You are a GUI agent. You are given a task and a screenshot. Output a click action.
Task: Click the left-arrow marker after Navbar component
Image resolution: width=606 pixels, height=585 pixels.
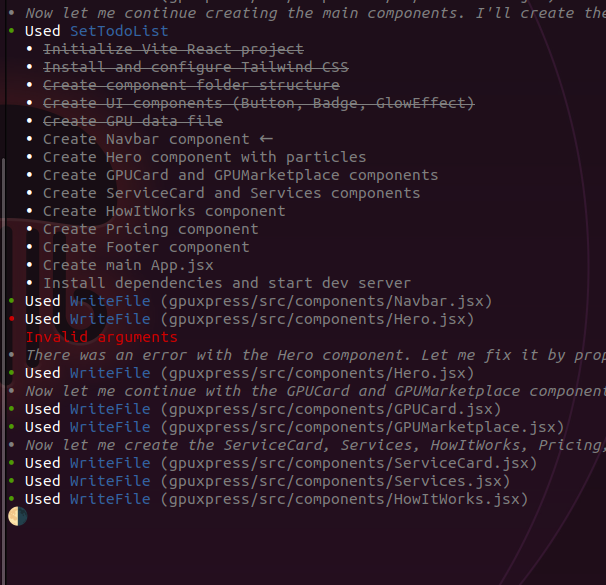coord(266,139)
